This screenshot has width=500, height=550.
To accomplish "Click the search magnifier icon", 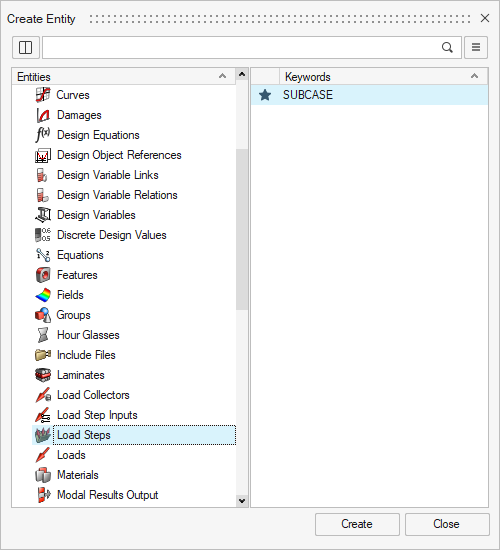I will click(x=447, y=47).
